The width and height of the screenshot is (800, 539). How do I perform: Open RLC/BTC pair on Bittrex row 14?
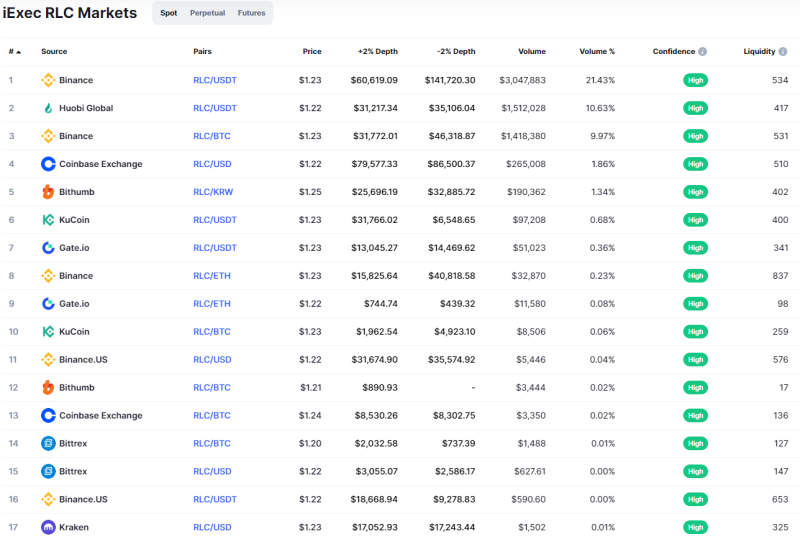tap(212, 444)
